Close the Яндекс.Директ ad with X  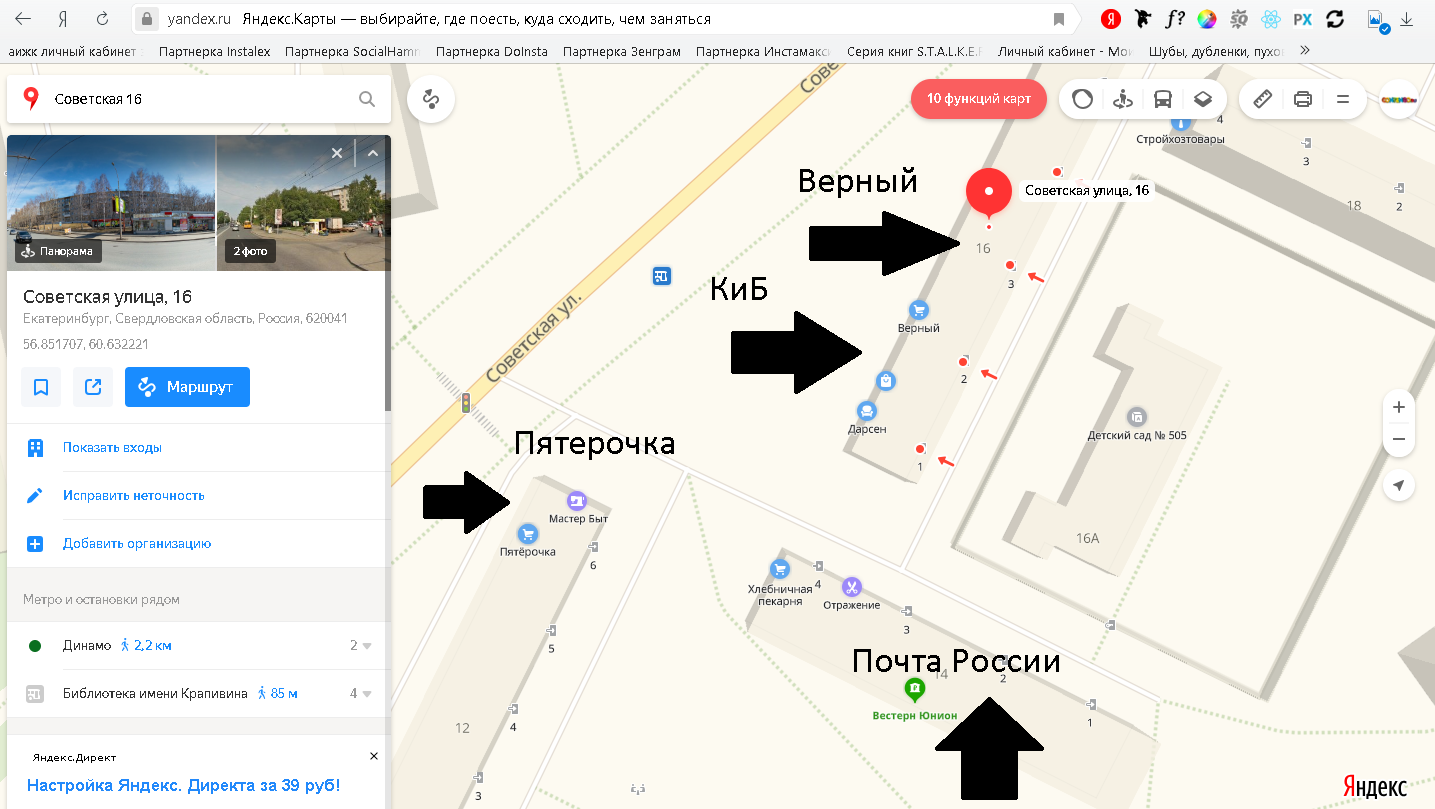[x=374, y=756]
